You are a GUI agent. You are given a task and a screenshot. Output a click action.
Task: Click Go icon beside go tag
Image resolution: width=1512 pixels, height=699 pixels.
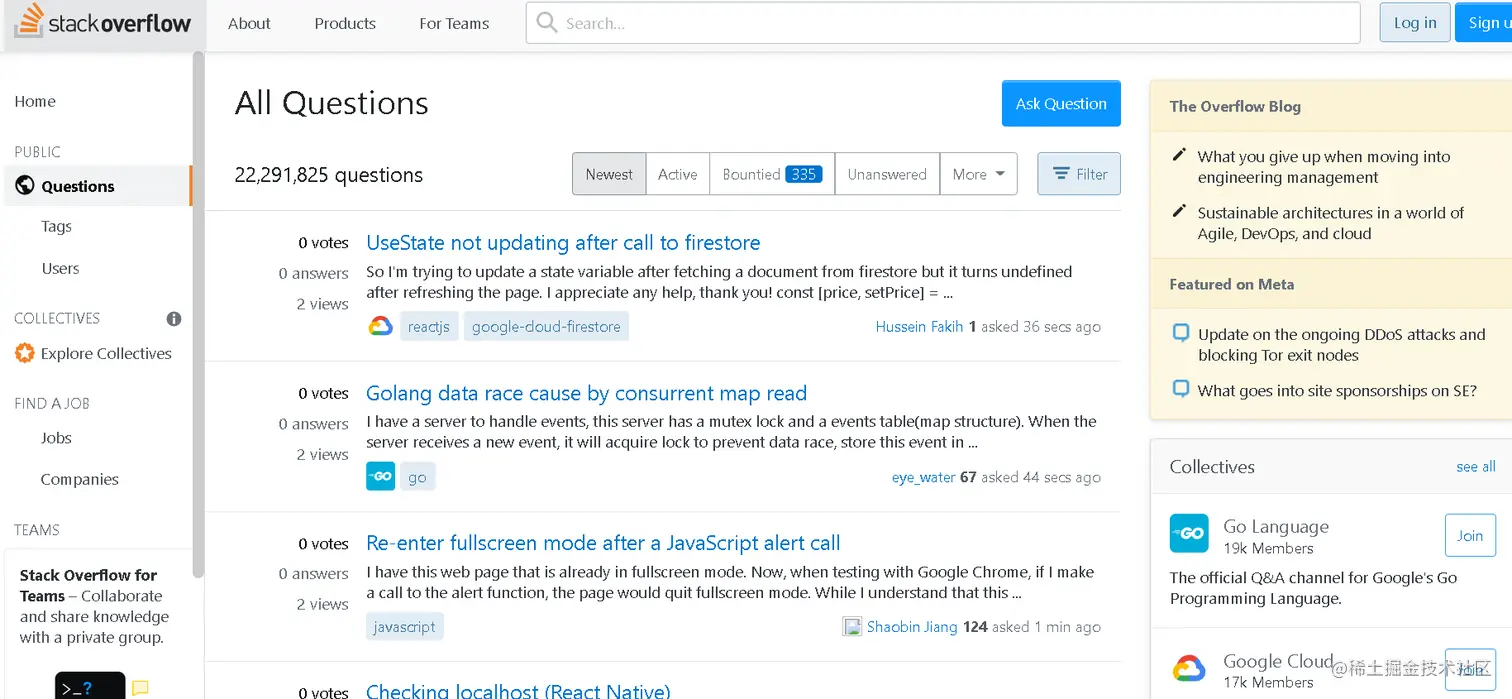click(x=380, y=477)
